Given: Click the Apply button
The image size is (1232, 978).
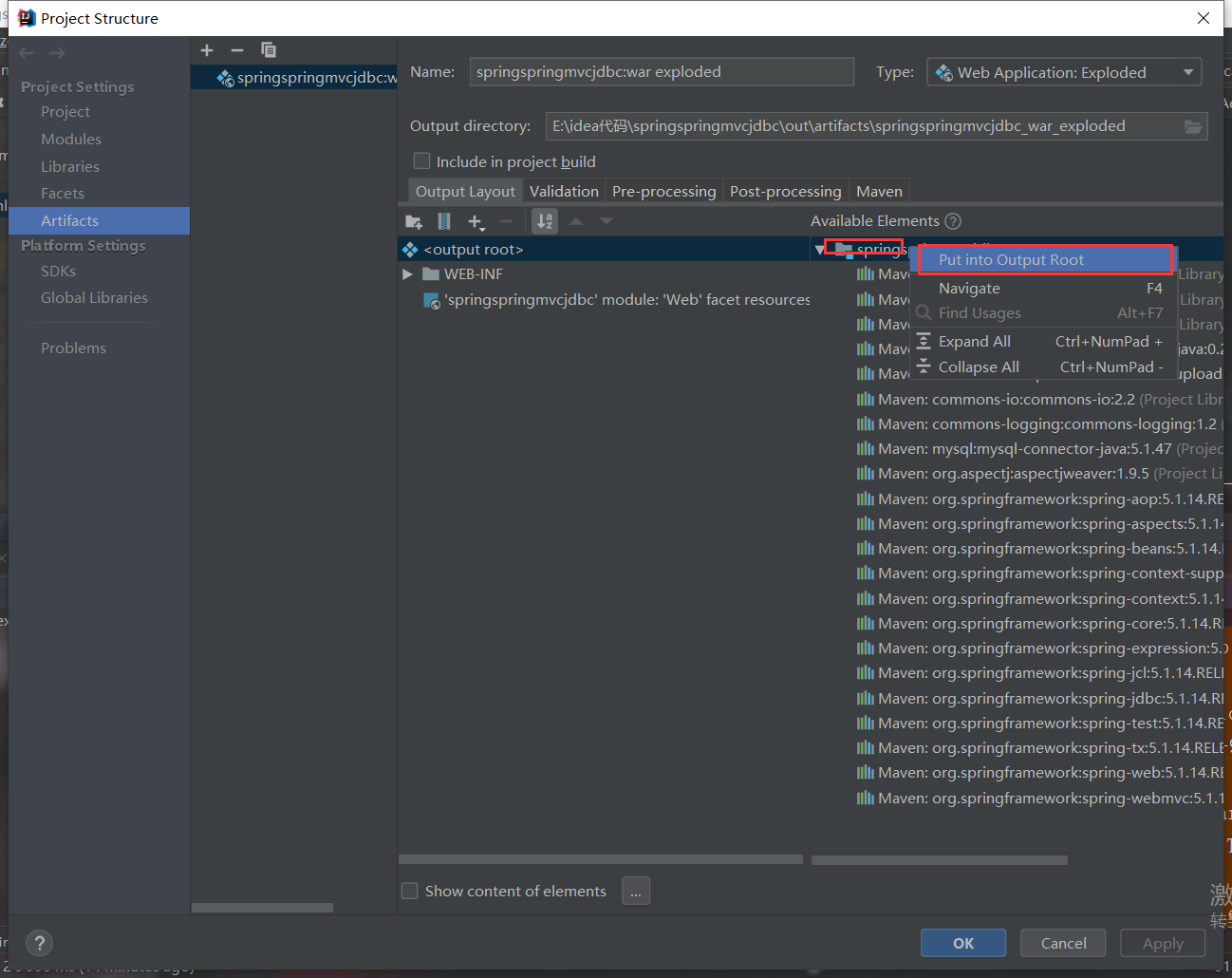Looking at the screenshot, I should (x=1163, y=943).
